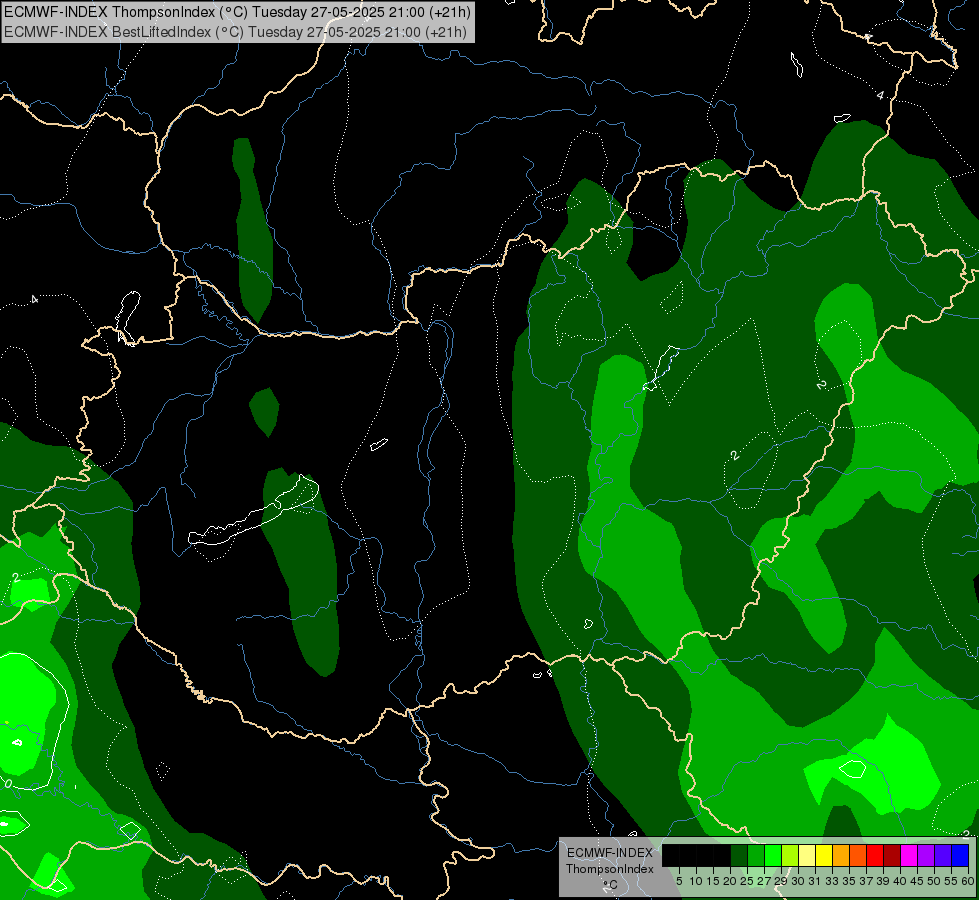Click the legend tick label 33
This screenshot has height=900, width=979.
point(833,881)
